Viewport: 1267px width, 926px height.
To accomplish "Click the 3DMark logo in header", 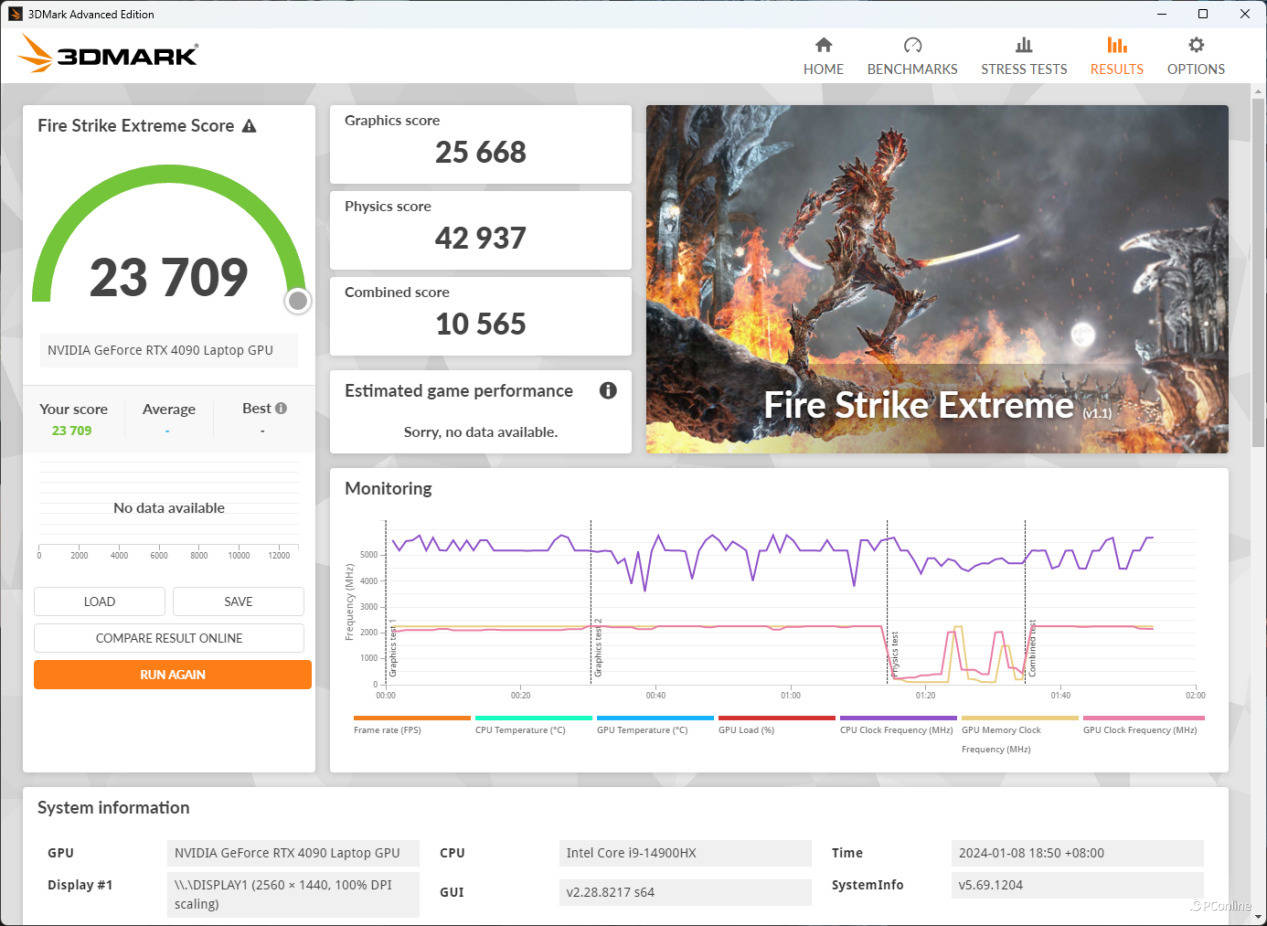I will (x=108, y=55).
